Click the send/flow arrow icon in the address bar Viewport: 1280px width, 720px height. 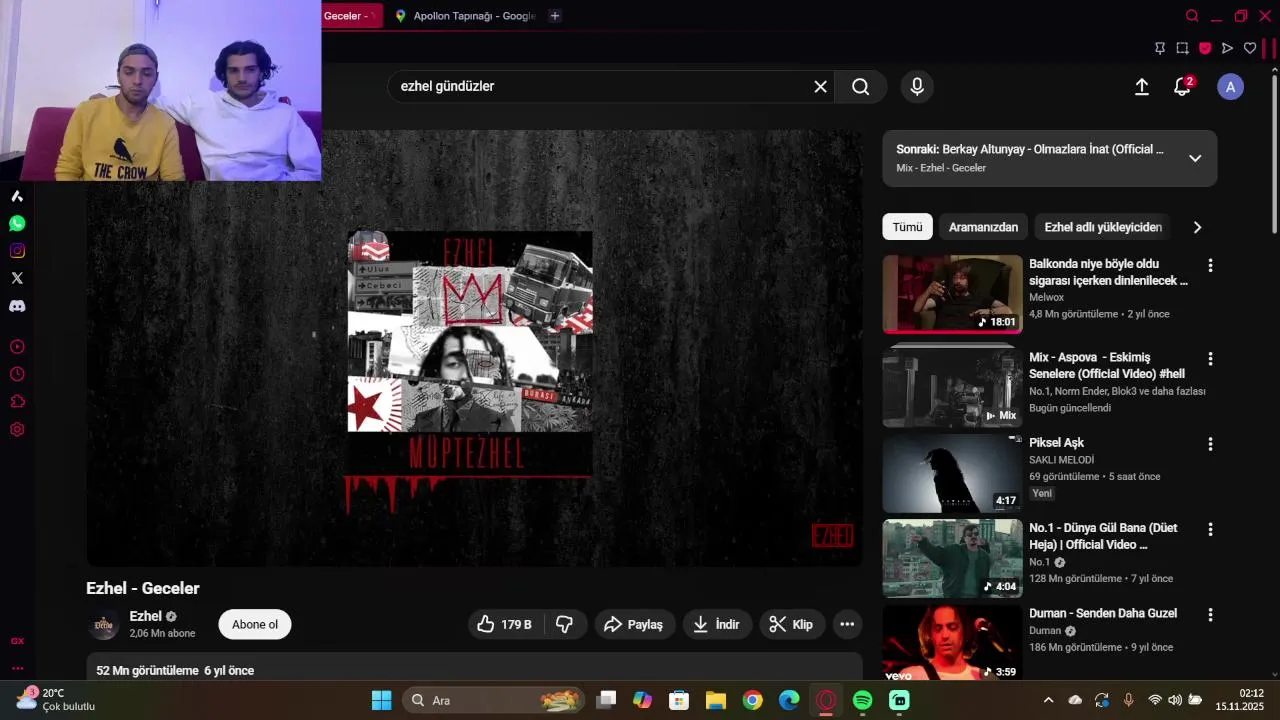pyautogui.click(x=1228, y=48)
